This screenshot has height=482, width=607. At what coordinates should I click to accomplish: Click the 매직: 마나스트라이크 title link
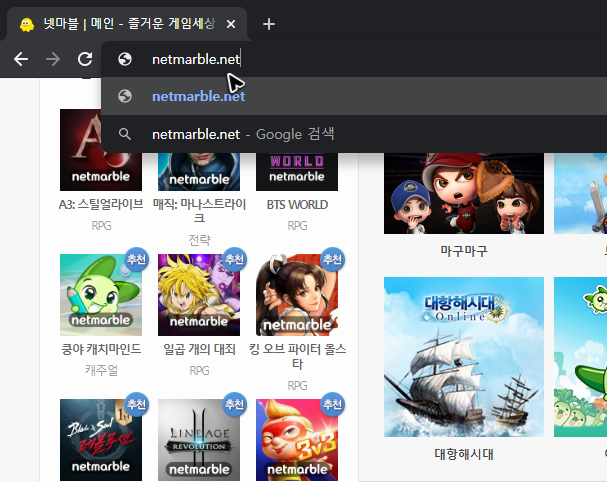click(x=199, y=211)
